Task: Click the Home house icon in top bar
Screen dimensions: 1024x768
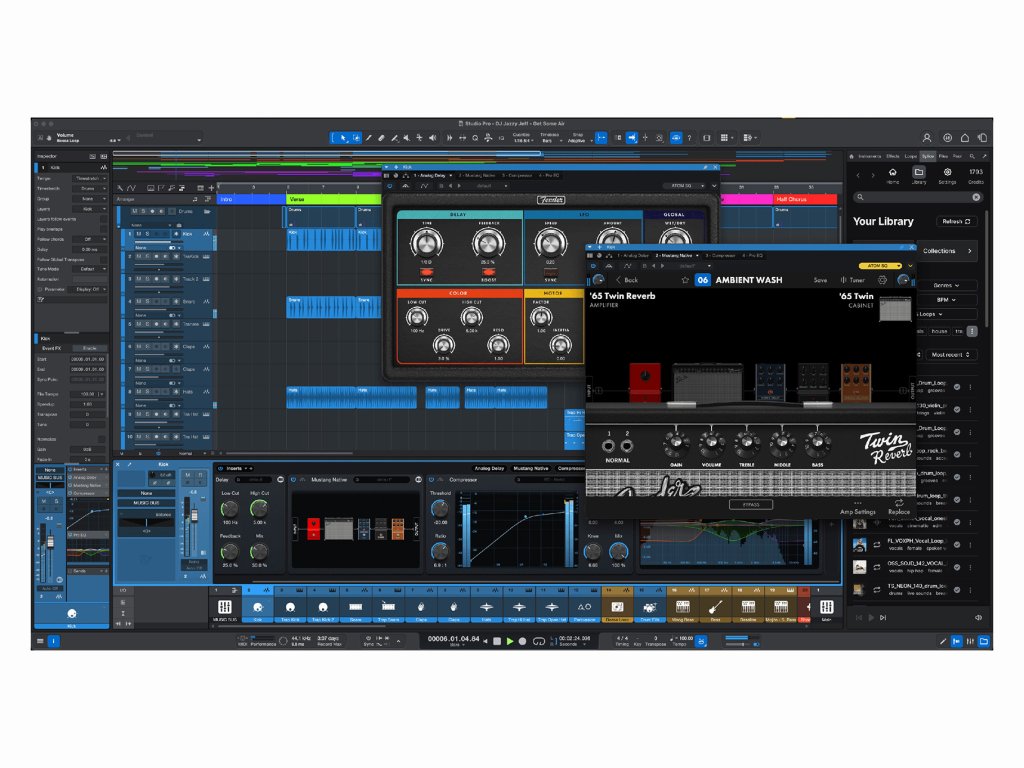Action: [x=965, y=138]
